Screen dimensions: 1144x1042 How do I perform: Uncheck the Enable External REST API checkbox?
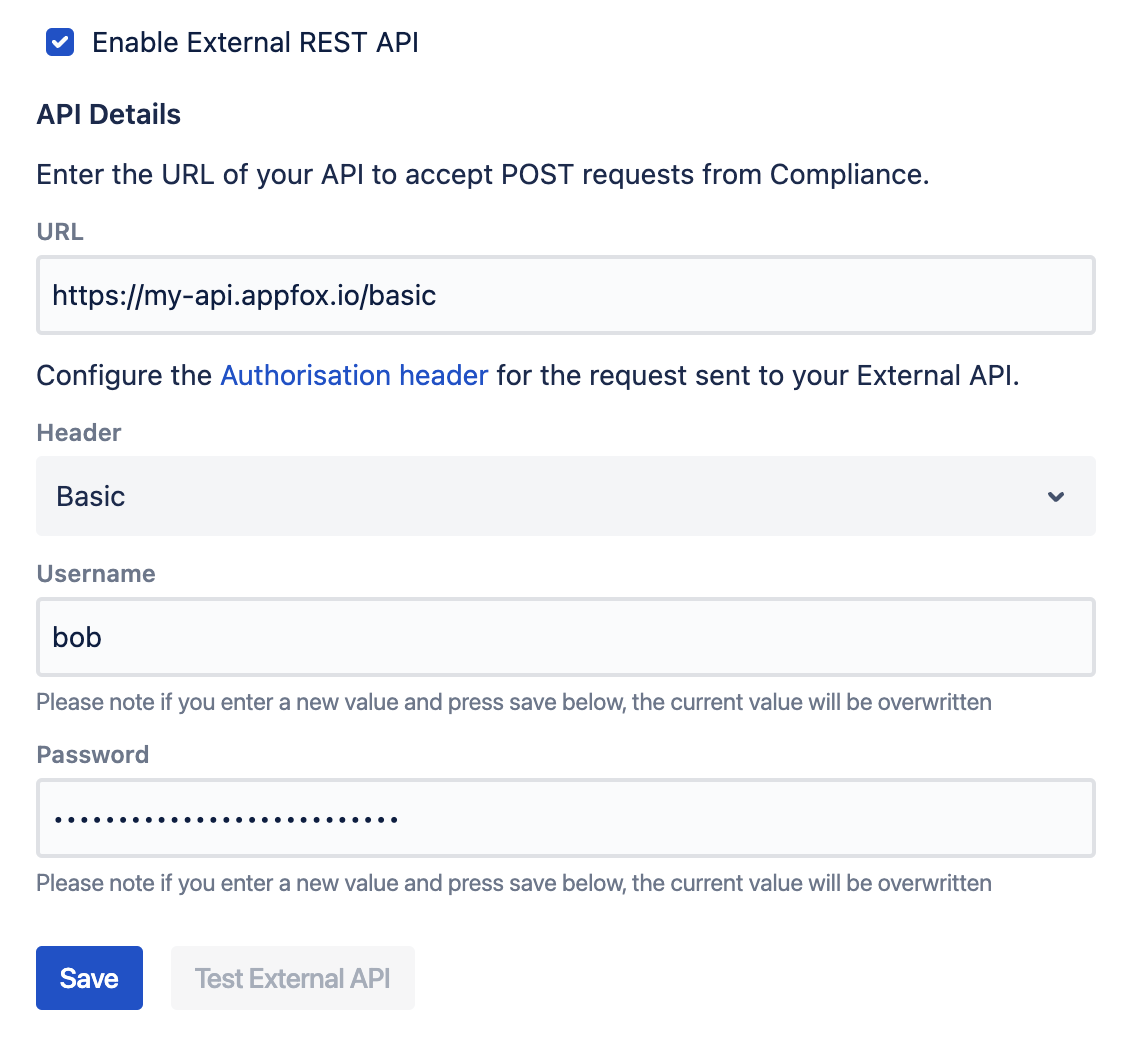pyautogui.click(x=60, y=43)
